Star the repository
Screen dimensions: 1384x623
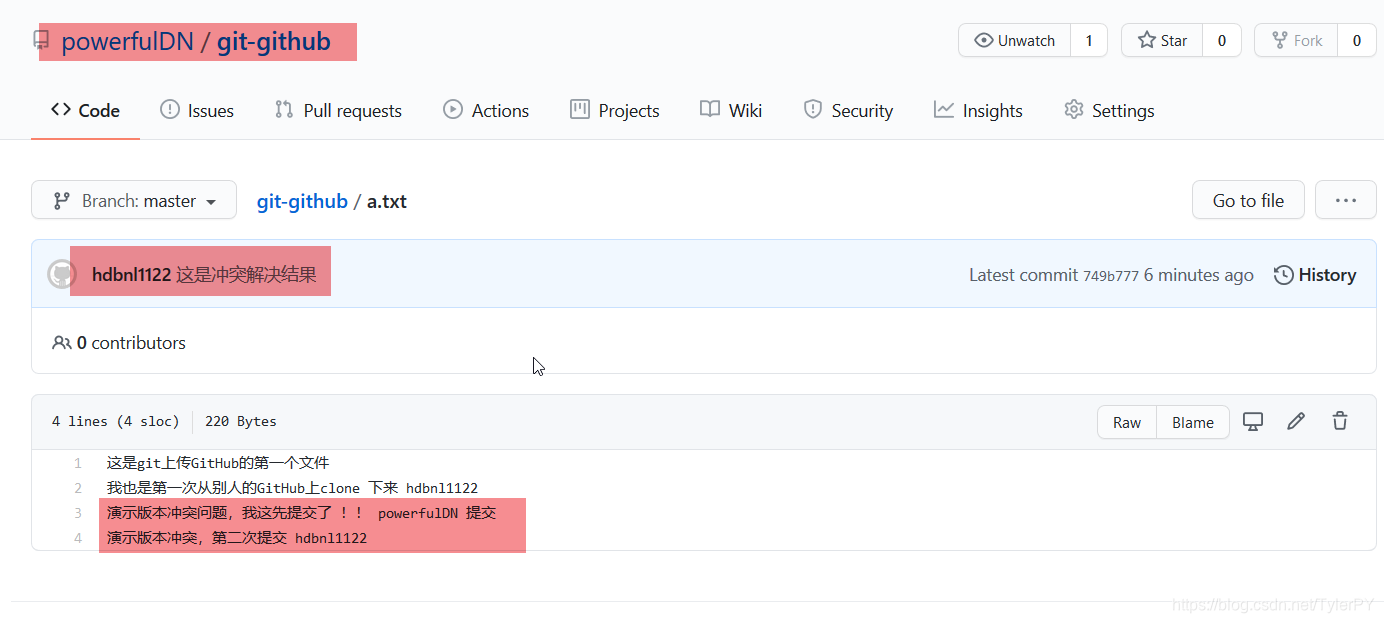coord(1162,40)
